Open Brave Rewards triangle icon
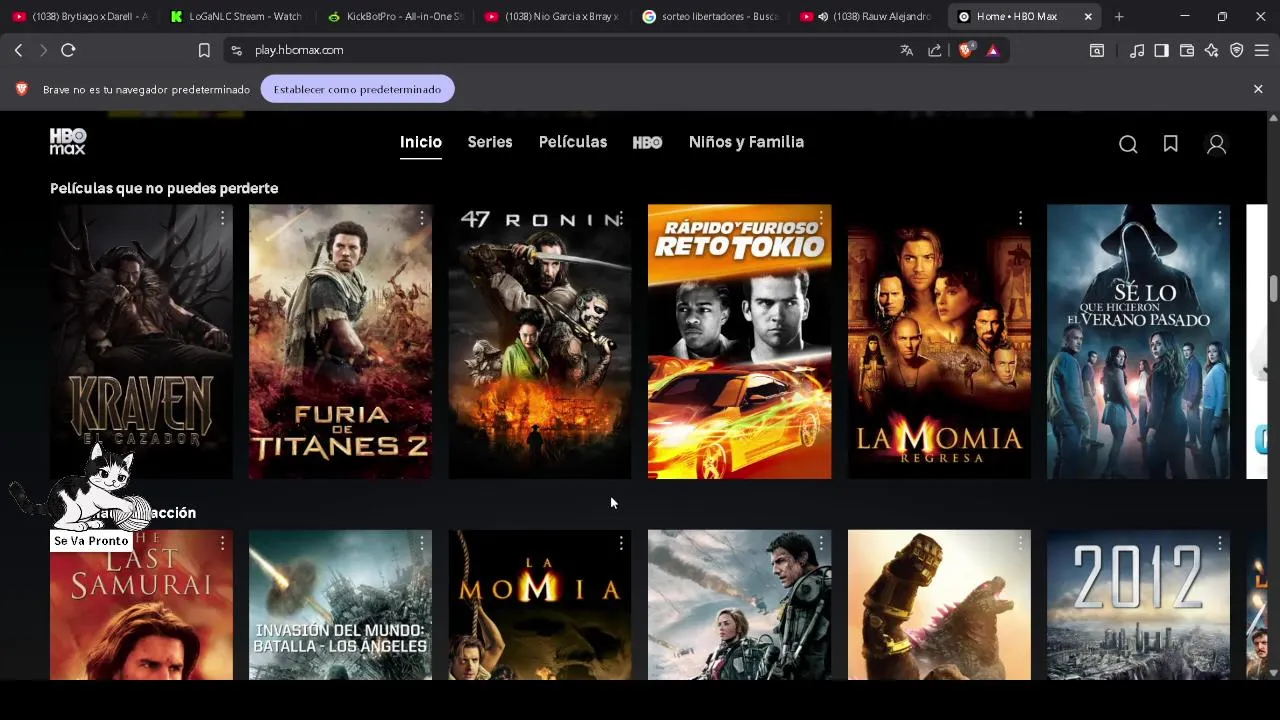 pyautogui.click(x=993, y=50)
